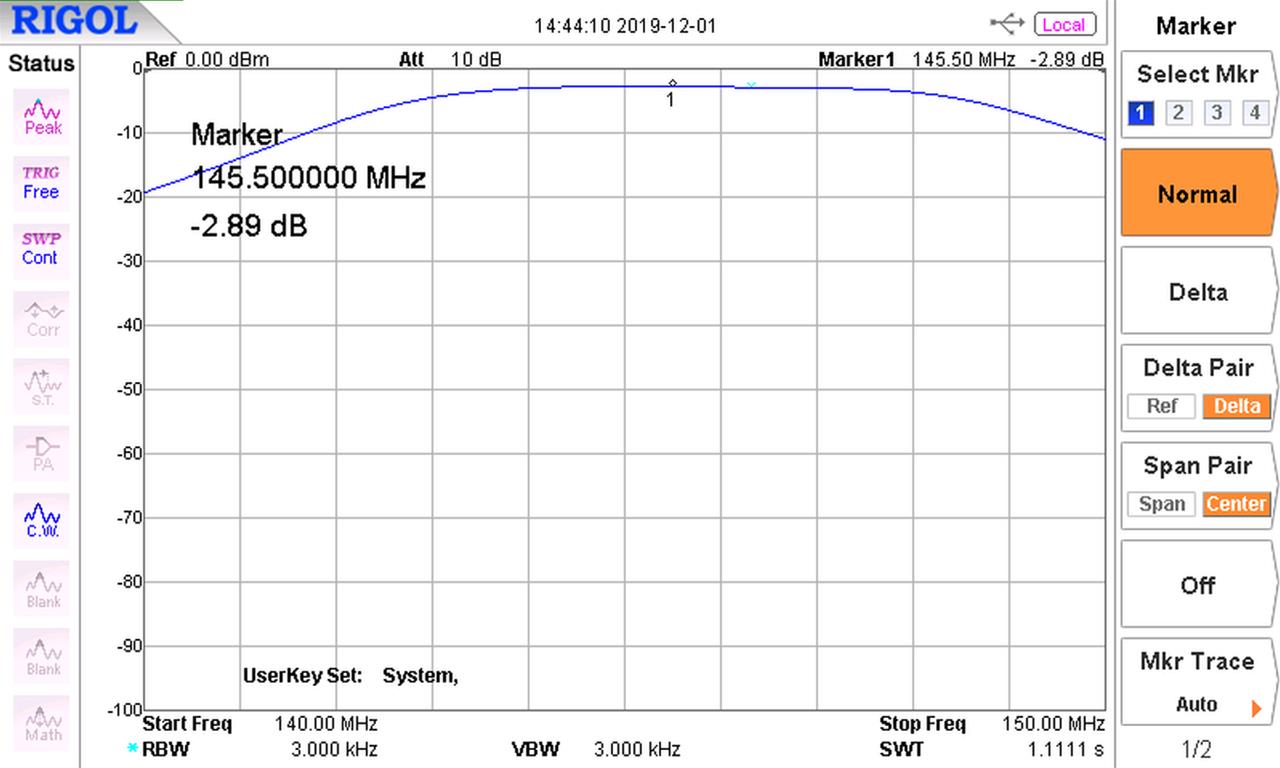The width and height of the screenshot is (1280, 768).
Task: Select the S.T. sweep time icon
Action: point(40,381)
